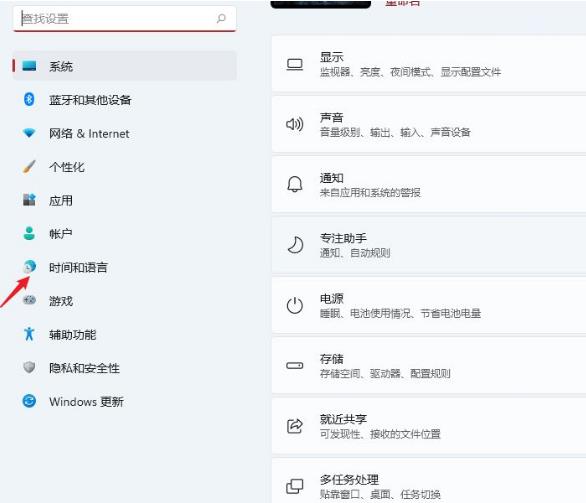Viewport: 586px width, 503px height.
Task: Click the text 存储空间、驱动器、配置规则
Action: click(385, 373)
